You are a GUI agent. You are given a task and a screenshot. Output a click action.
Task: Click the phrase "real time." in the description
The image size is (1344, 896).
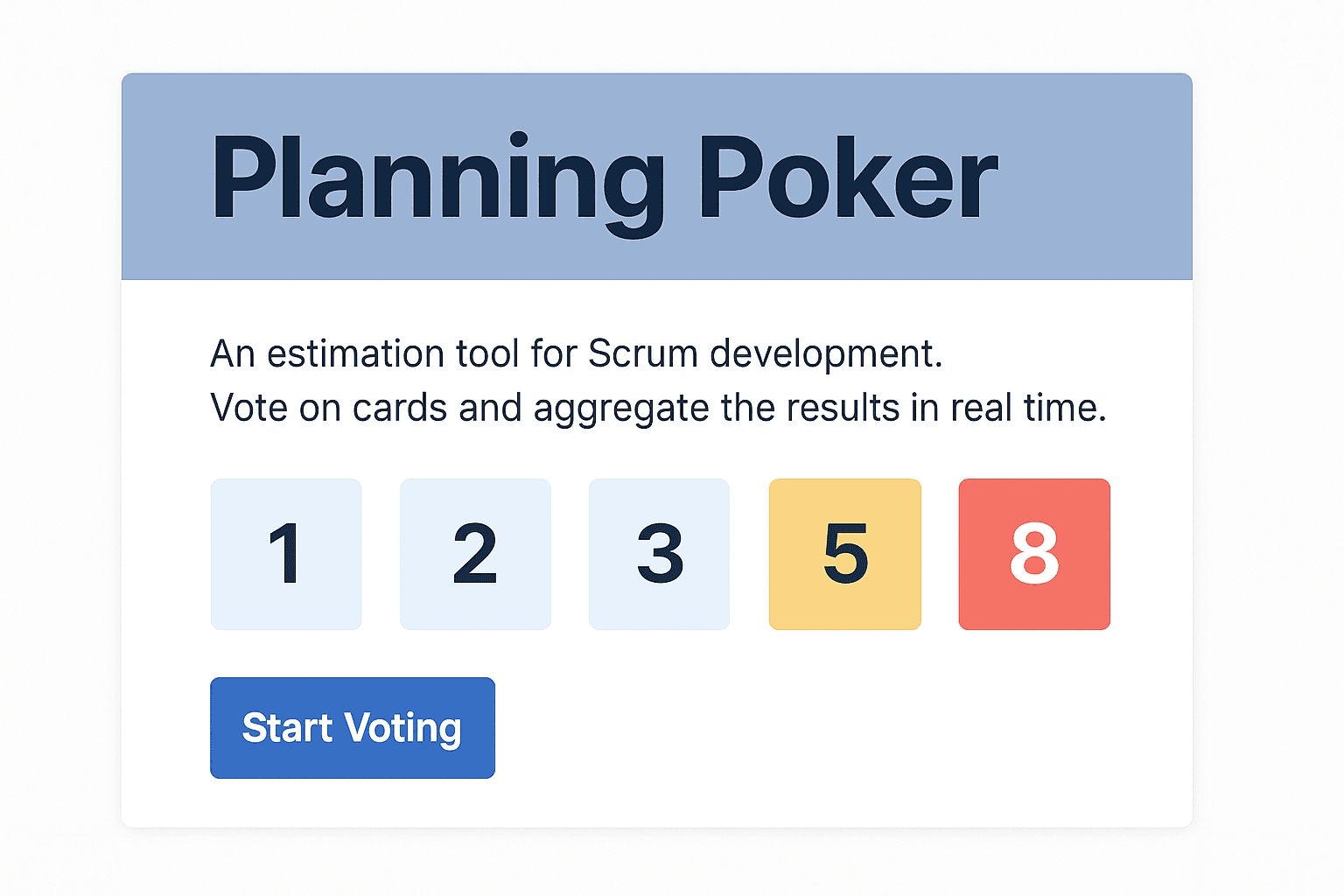[x=1028, y=408]
